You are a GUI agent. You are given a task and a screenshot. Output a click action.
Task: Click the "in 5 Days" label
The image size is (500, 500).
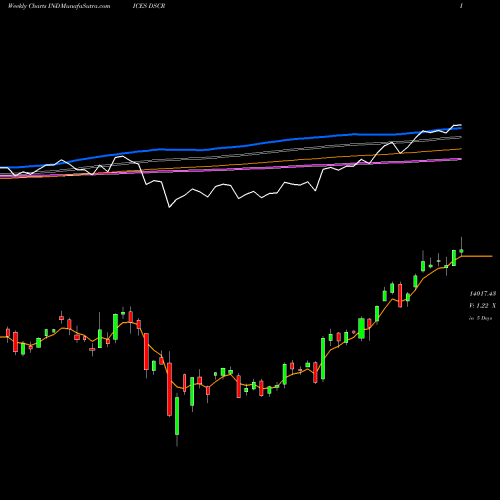pos(480,318)
